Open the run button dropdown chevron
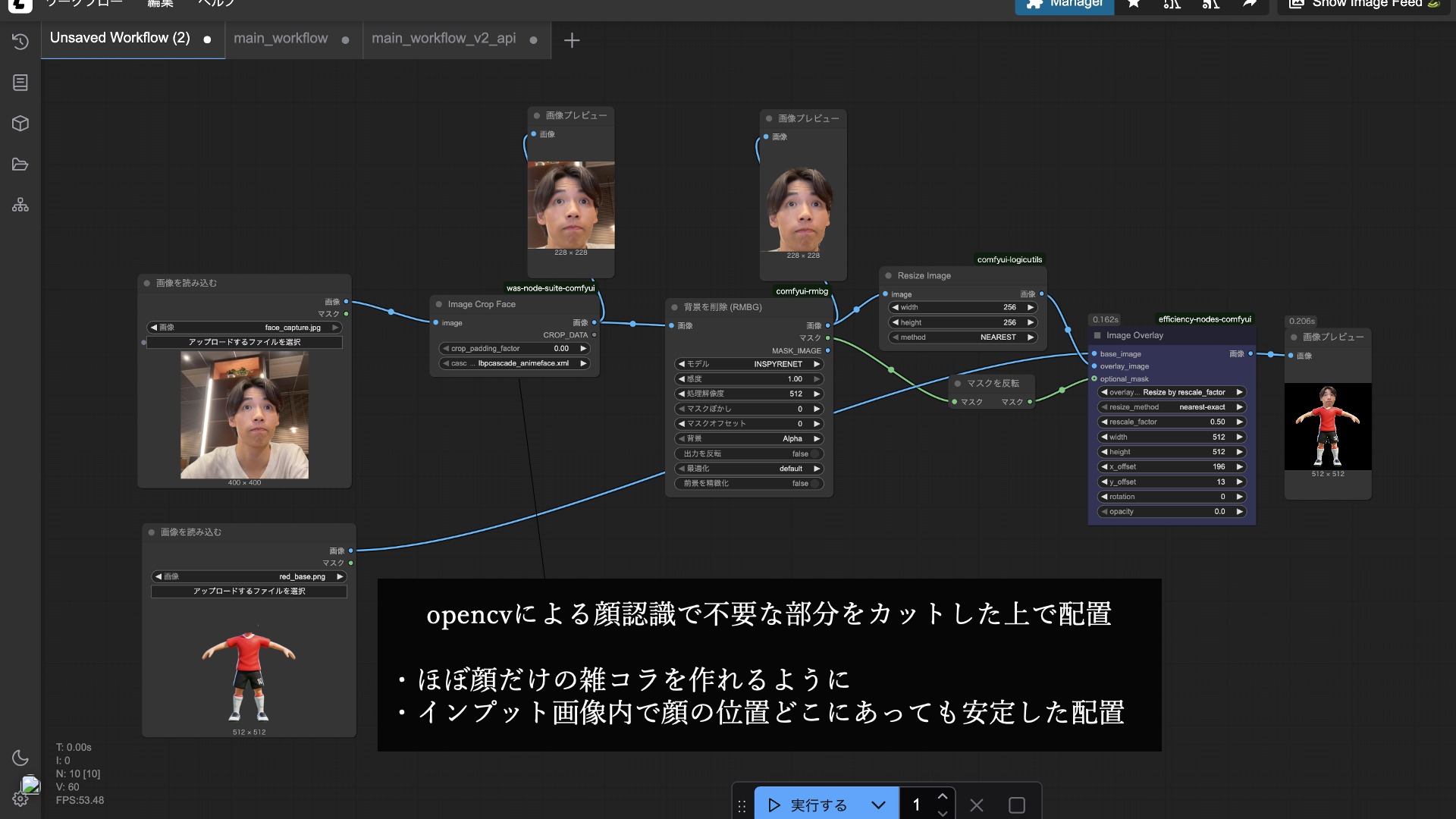1456x819 pixels. tap(878, 805)
